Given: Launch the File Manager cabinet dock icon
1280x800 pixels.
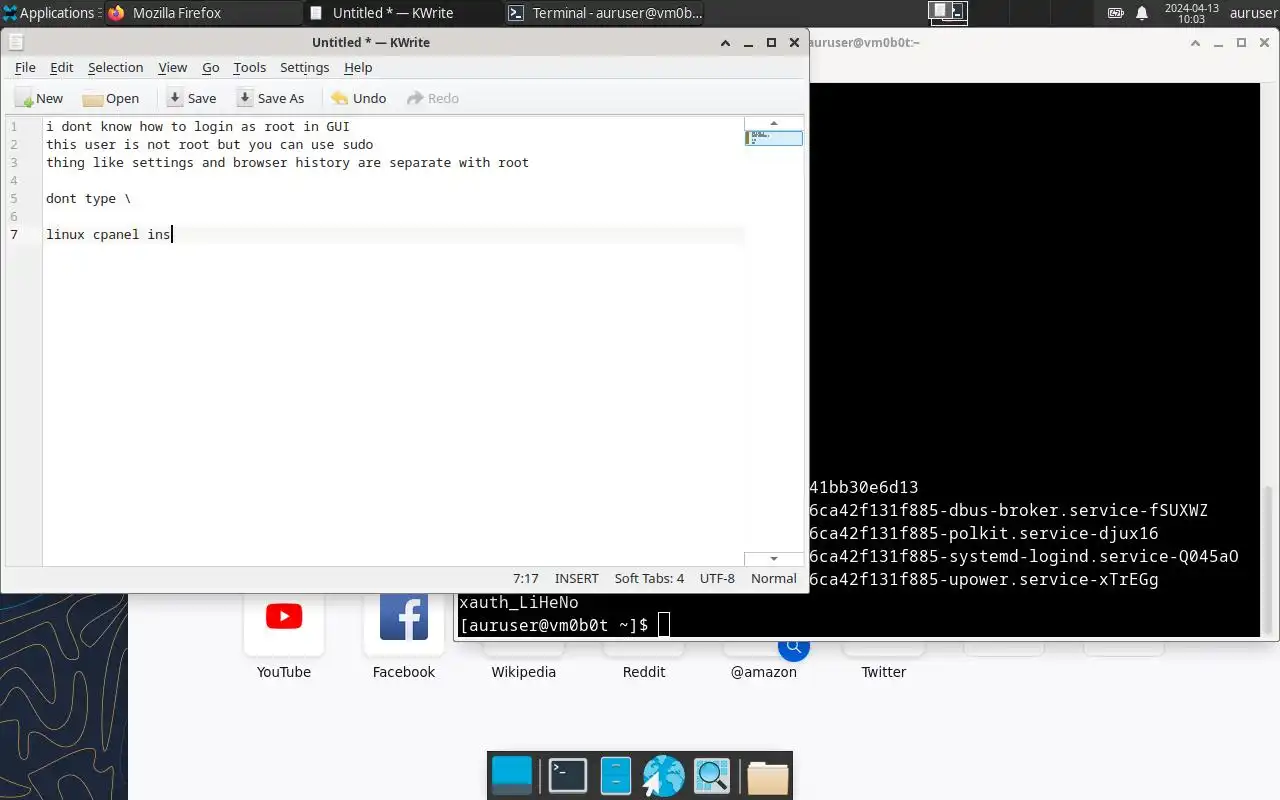Looking at the screenshot, I should (x=616, y=775).
